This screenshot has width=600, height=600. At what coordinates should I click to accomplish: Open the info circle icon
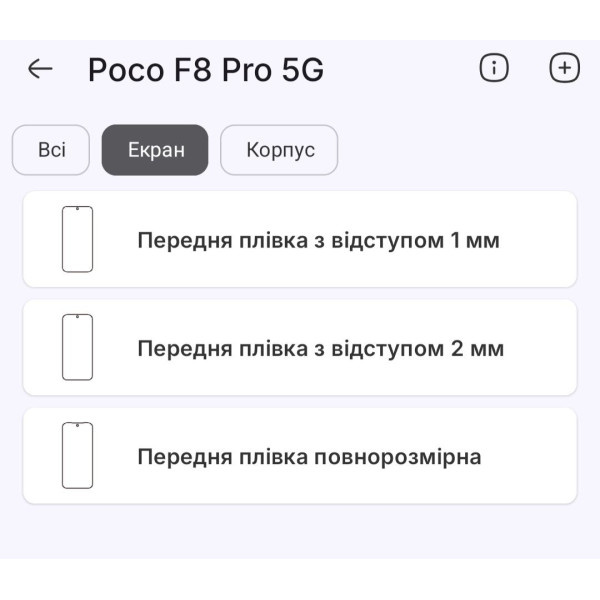click(x=494, y=68)
